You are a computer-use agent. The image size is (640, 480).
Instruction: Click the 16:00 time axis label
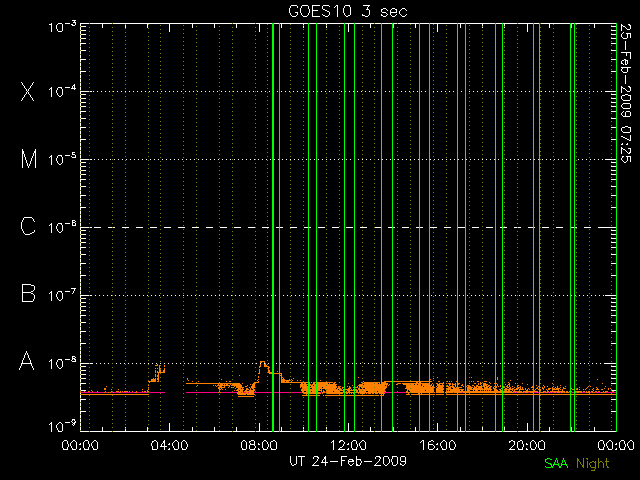click(438, 445)
